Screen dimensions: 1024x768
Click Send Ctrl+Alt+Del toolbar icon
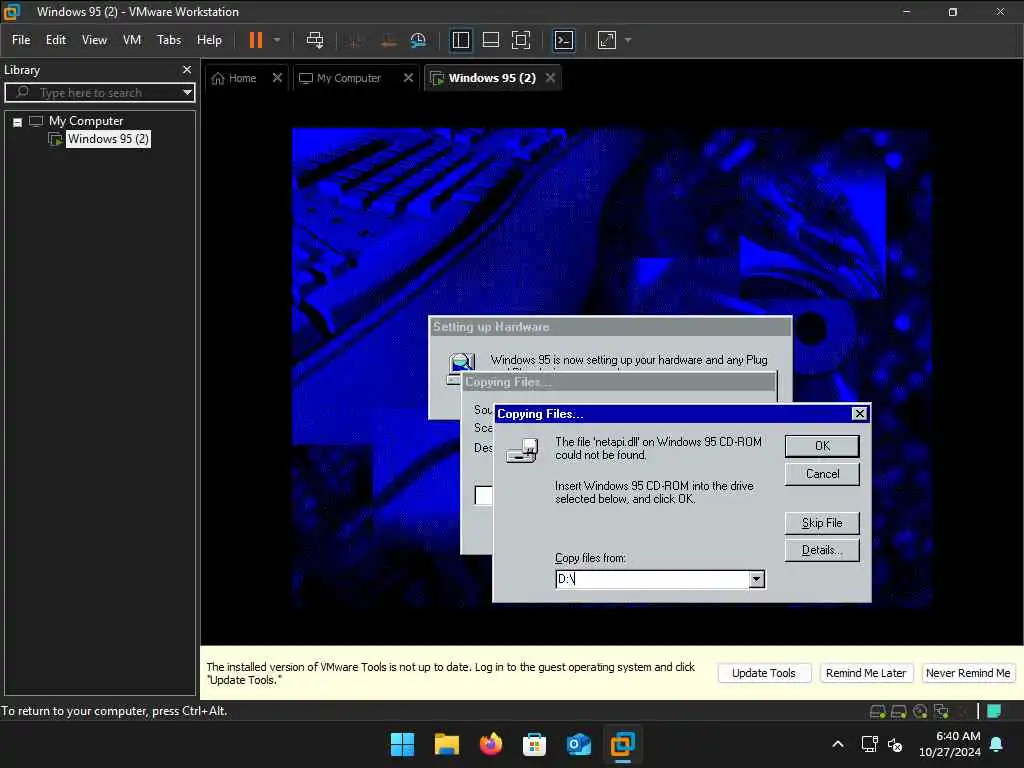pyautogui.click(x=315, y=40)
